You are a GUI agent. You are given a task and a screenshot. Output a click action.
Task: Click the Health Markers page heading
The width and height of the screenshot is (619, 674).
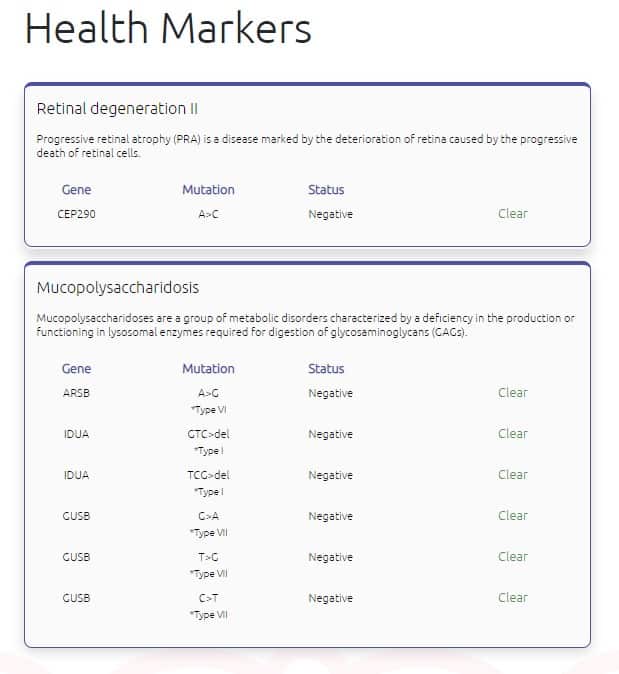point(168,28)
